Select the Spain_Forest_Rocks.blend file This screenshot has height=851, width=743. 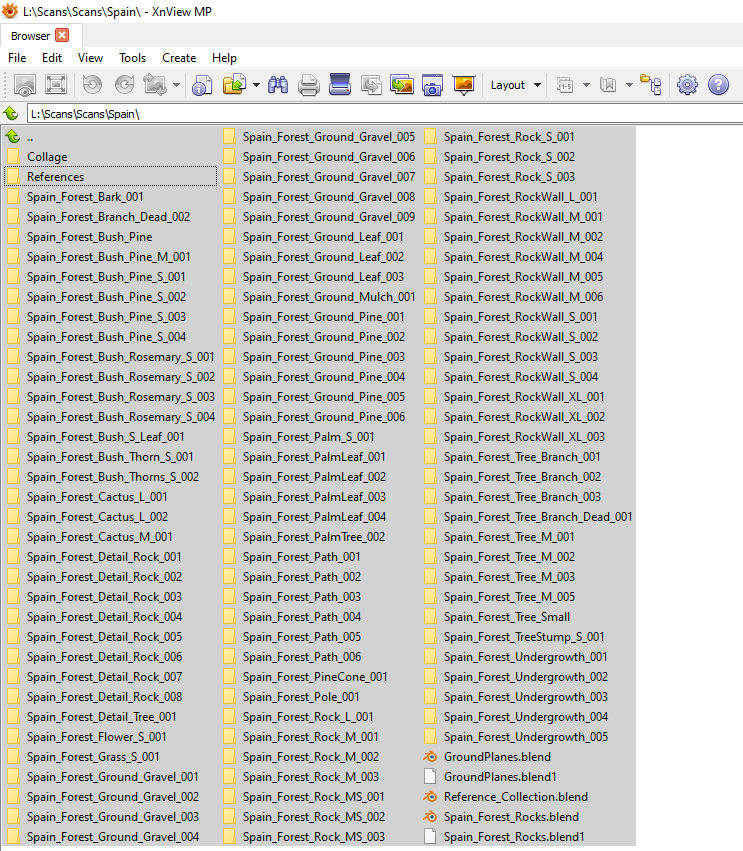[x=528, y=817]
